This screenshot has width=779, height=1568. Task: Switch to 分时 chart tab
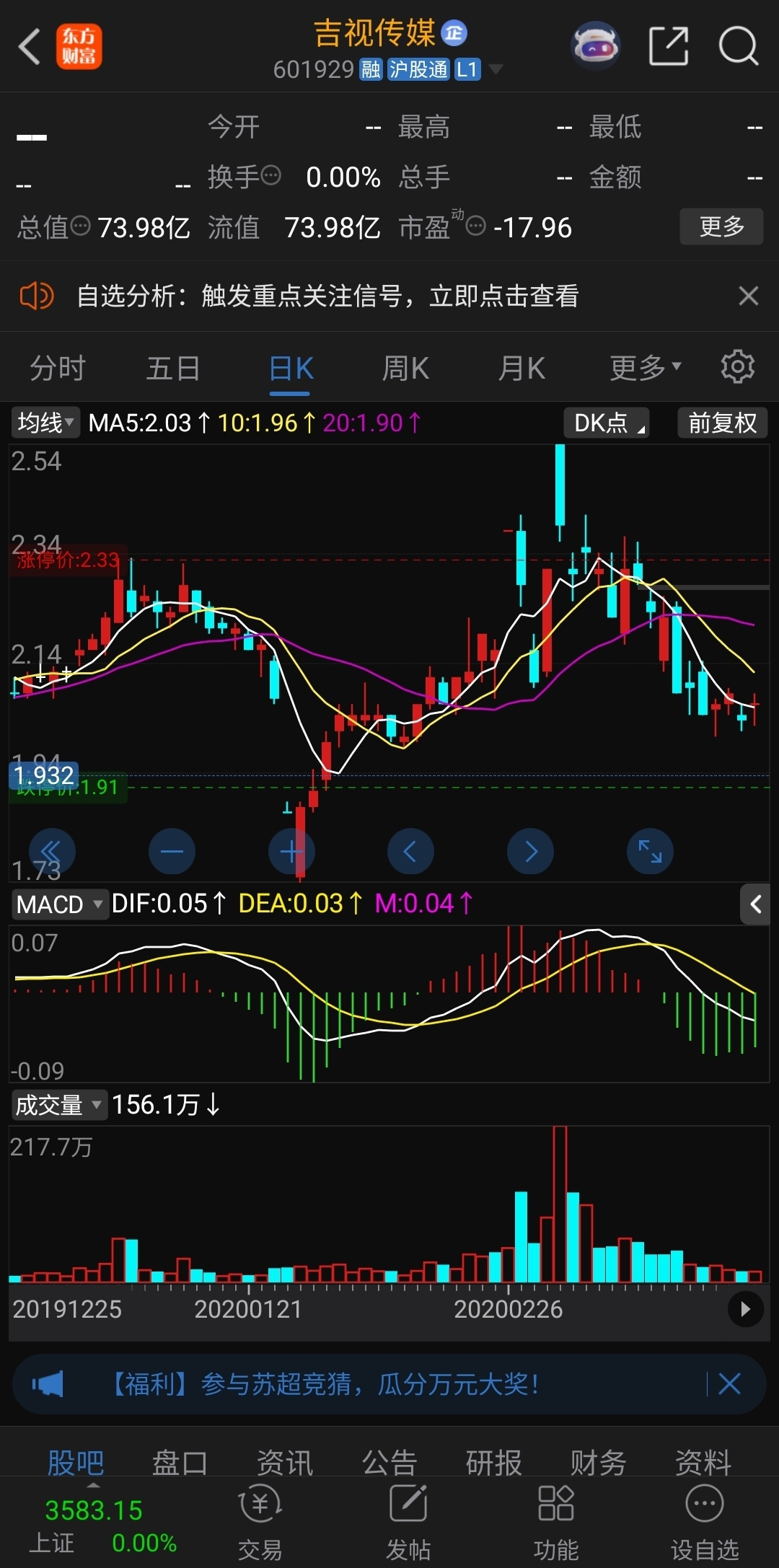(58, 369)
